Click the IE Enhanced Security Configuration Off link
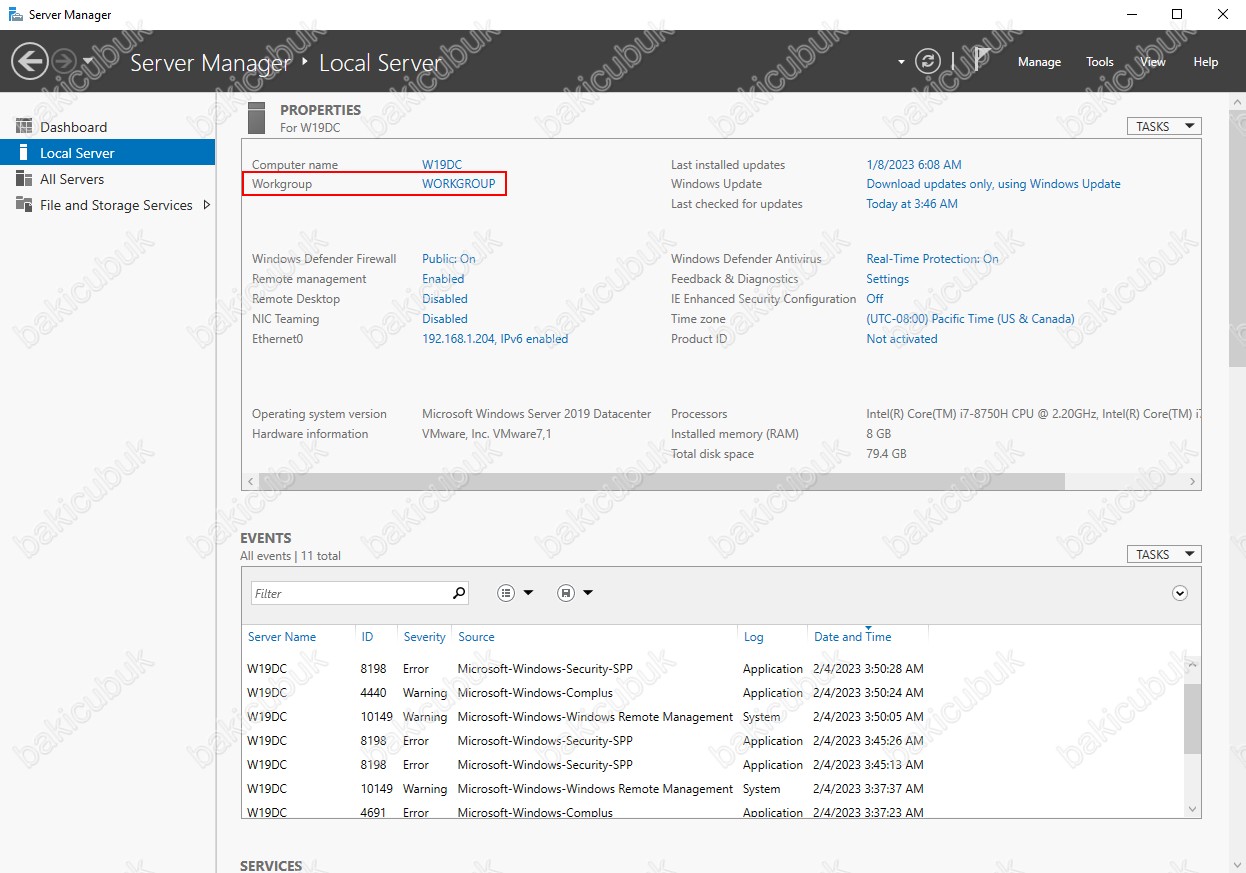 click(875, 299)
